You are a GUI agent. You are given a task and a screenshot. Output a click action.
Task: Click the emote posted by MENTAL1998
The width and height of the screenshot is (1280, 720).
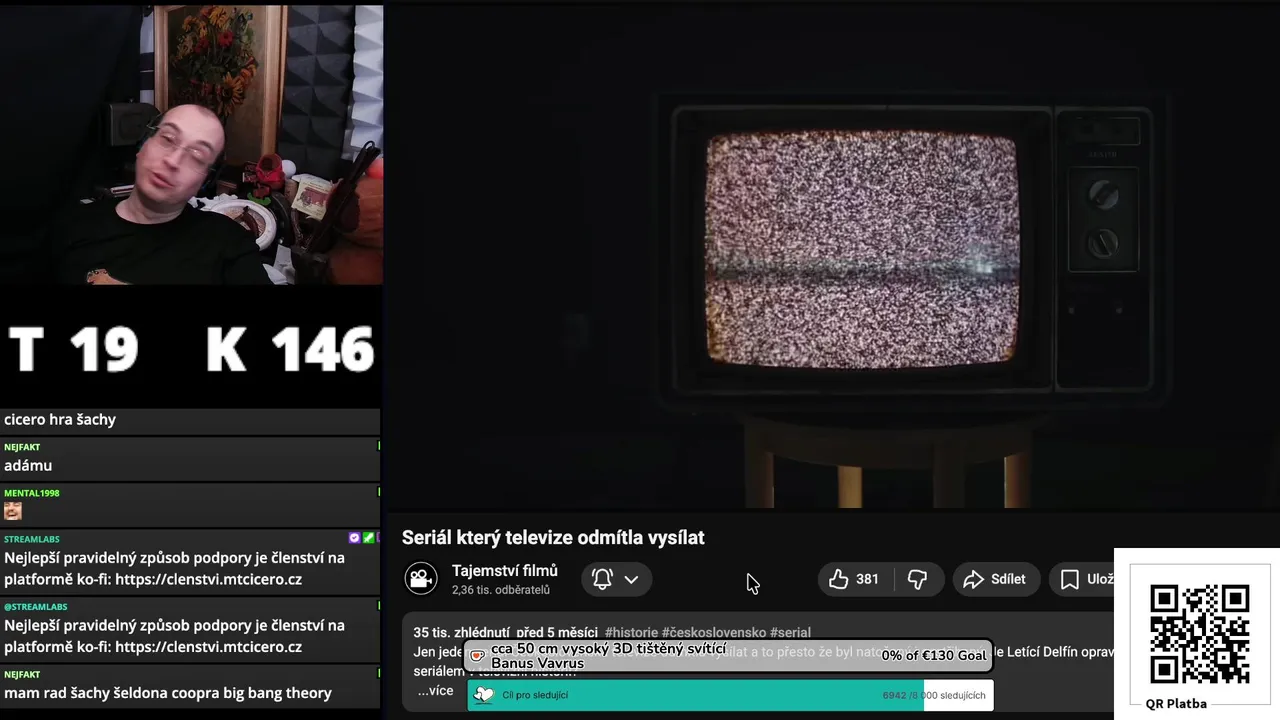tap(13, 511)
